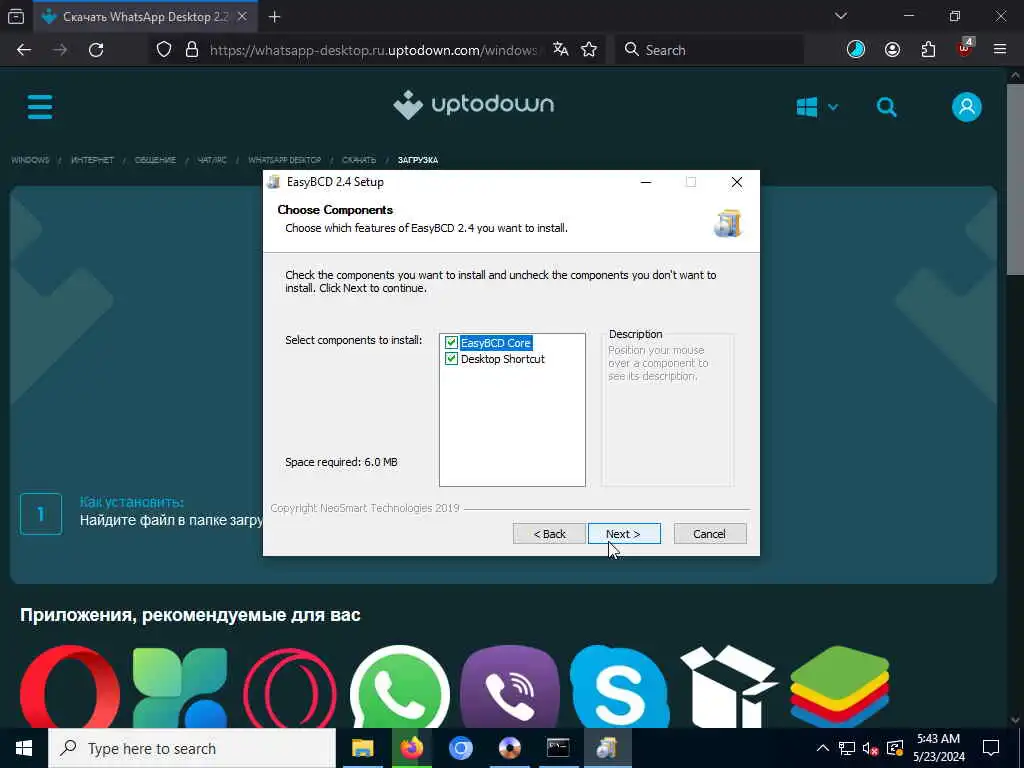Cancel the EasyBCD installation
The height and width of the screenshot is (768, 1024).
click(709, 534)
